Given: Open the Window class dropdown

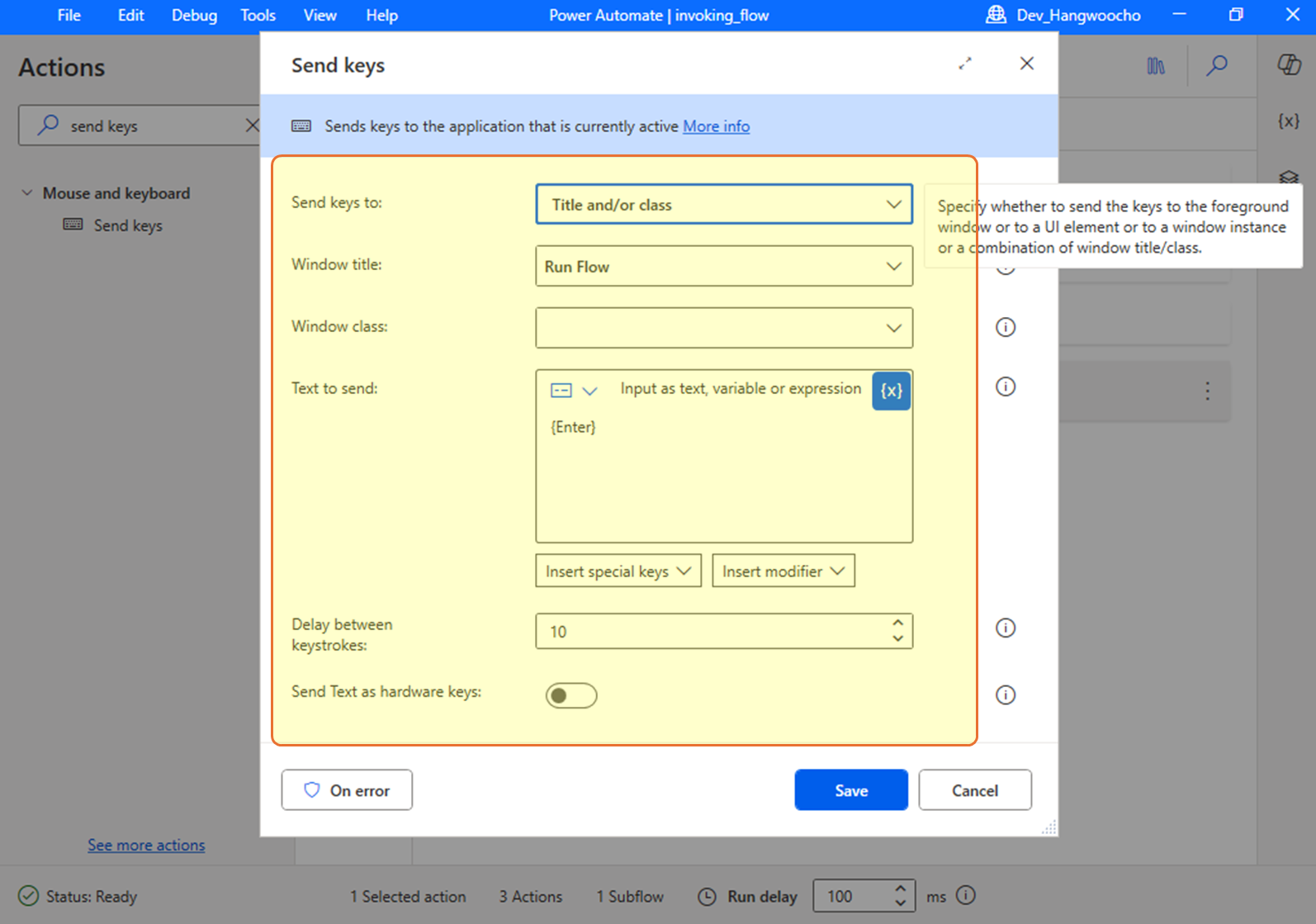Looking at the screenshot, I should point(724,328).
